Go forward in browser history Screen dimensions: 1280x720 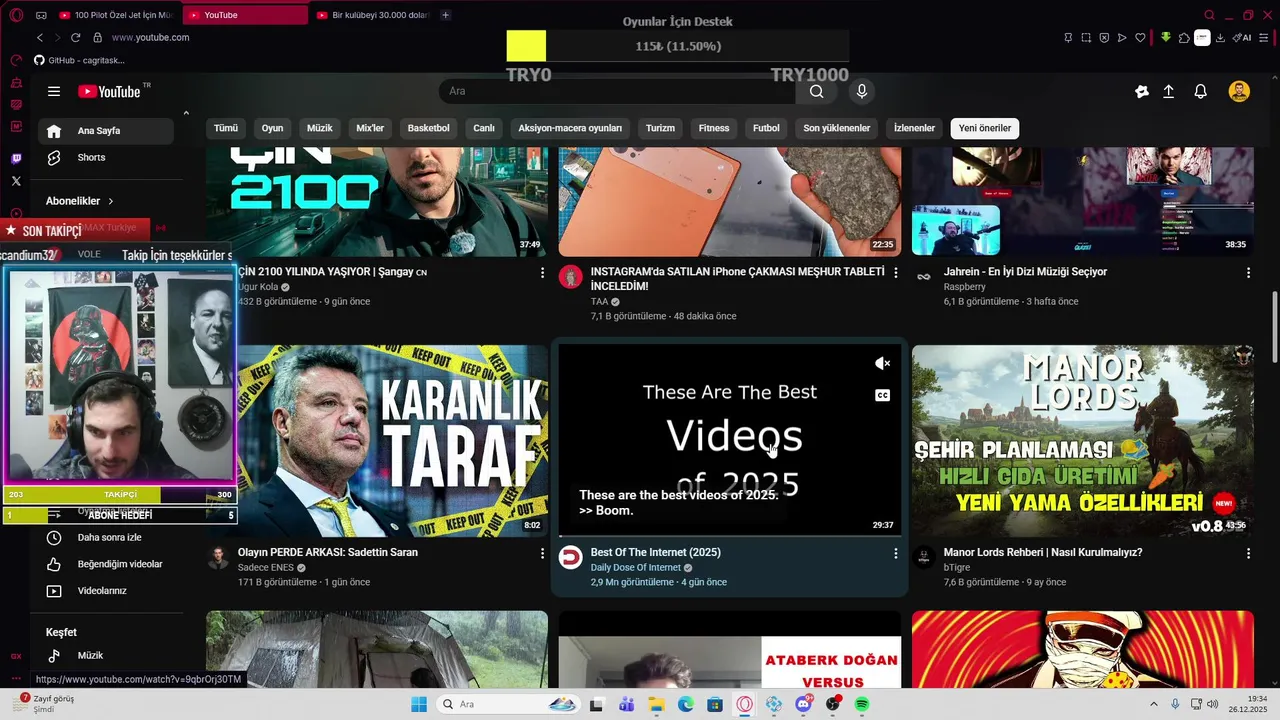(x=57, y=37)
